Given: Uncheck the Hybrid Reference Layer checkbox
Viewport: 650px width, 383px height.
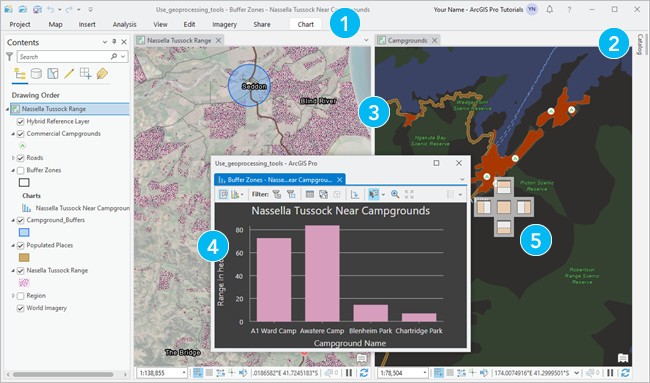Looking at the screenshot, I should [20, 121].
